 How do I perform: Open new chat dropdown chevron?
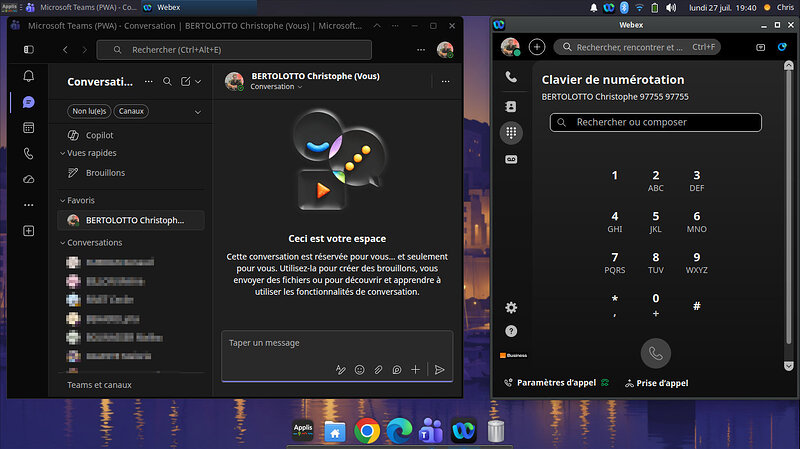198,82
